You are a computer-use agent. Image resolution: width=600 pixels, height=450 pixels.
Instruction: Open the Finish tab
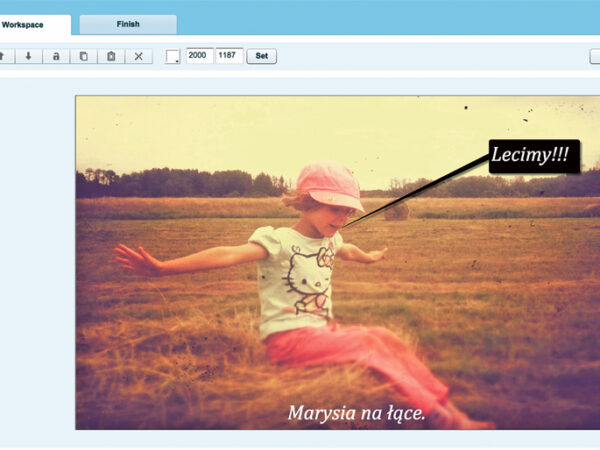[128, 24]
